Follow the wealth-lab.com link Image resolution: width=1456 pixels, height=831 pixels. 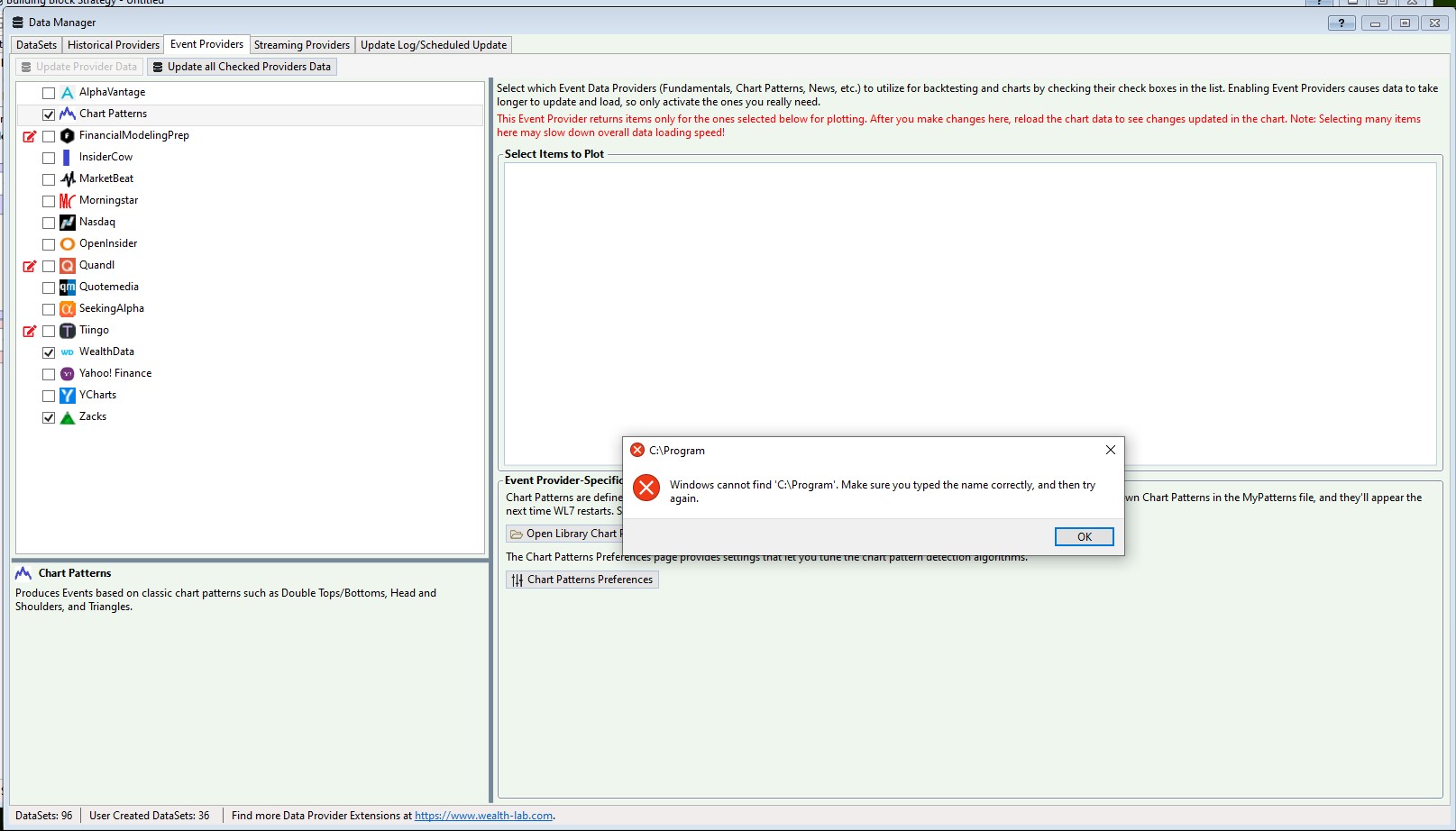tap(483, 816)
